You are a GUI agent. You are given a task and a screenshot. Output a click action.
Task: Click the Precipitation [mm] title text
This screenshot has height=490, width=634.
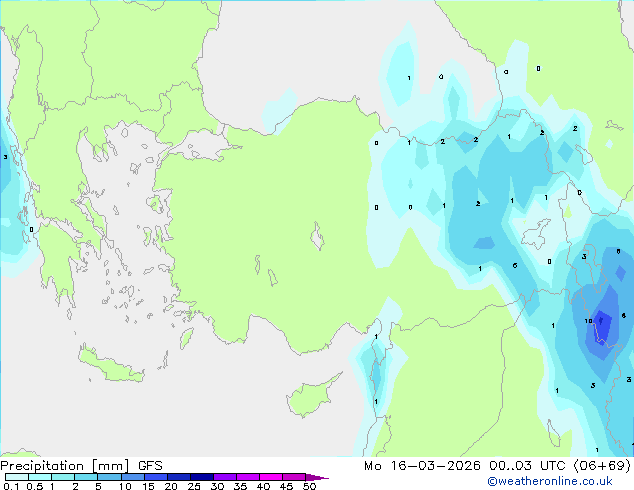(65, 466)
